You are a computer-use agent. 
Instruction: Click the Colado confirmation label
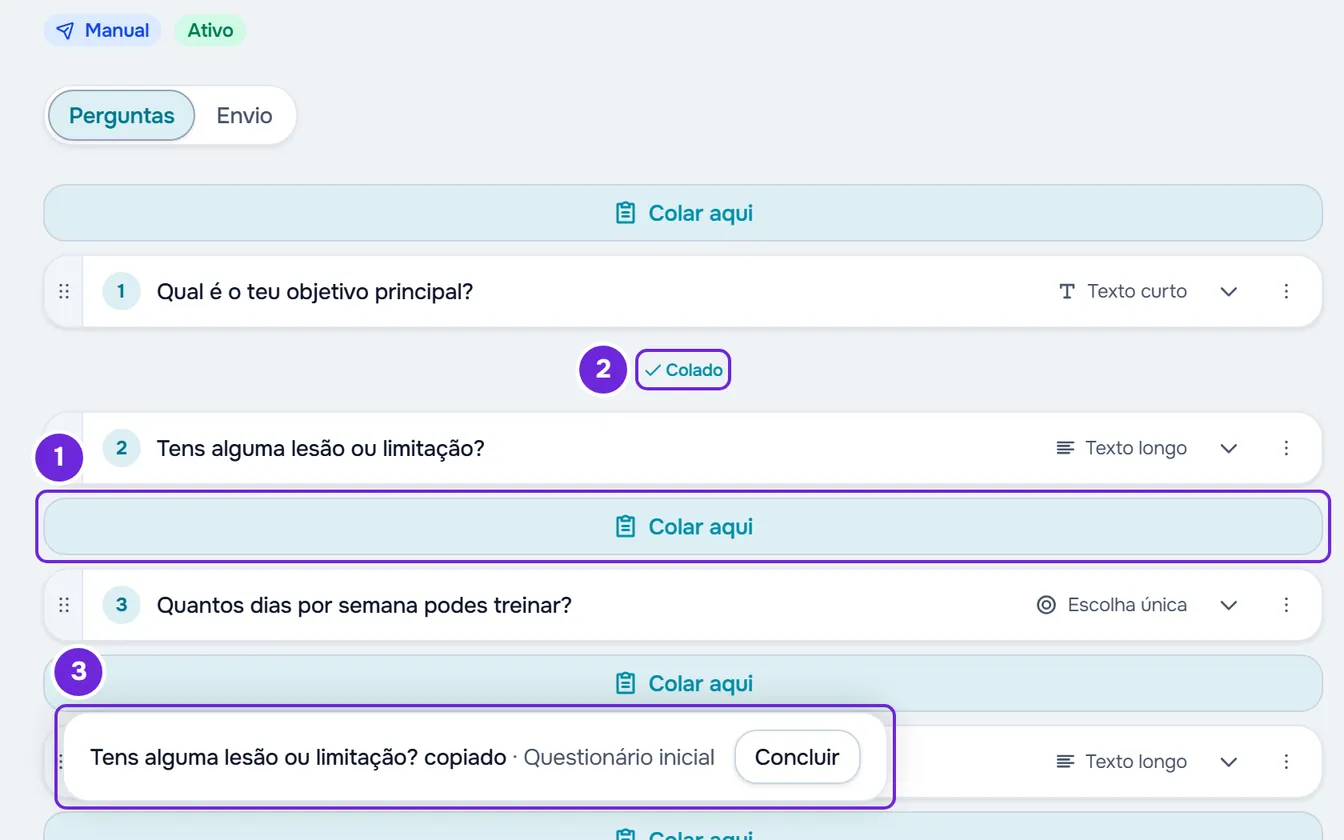click(x=684, y=370)
